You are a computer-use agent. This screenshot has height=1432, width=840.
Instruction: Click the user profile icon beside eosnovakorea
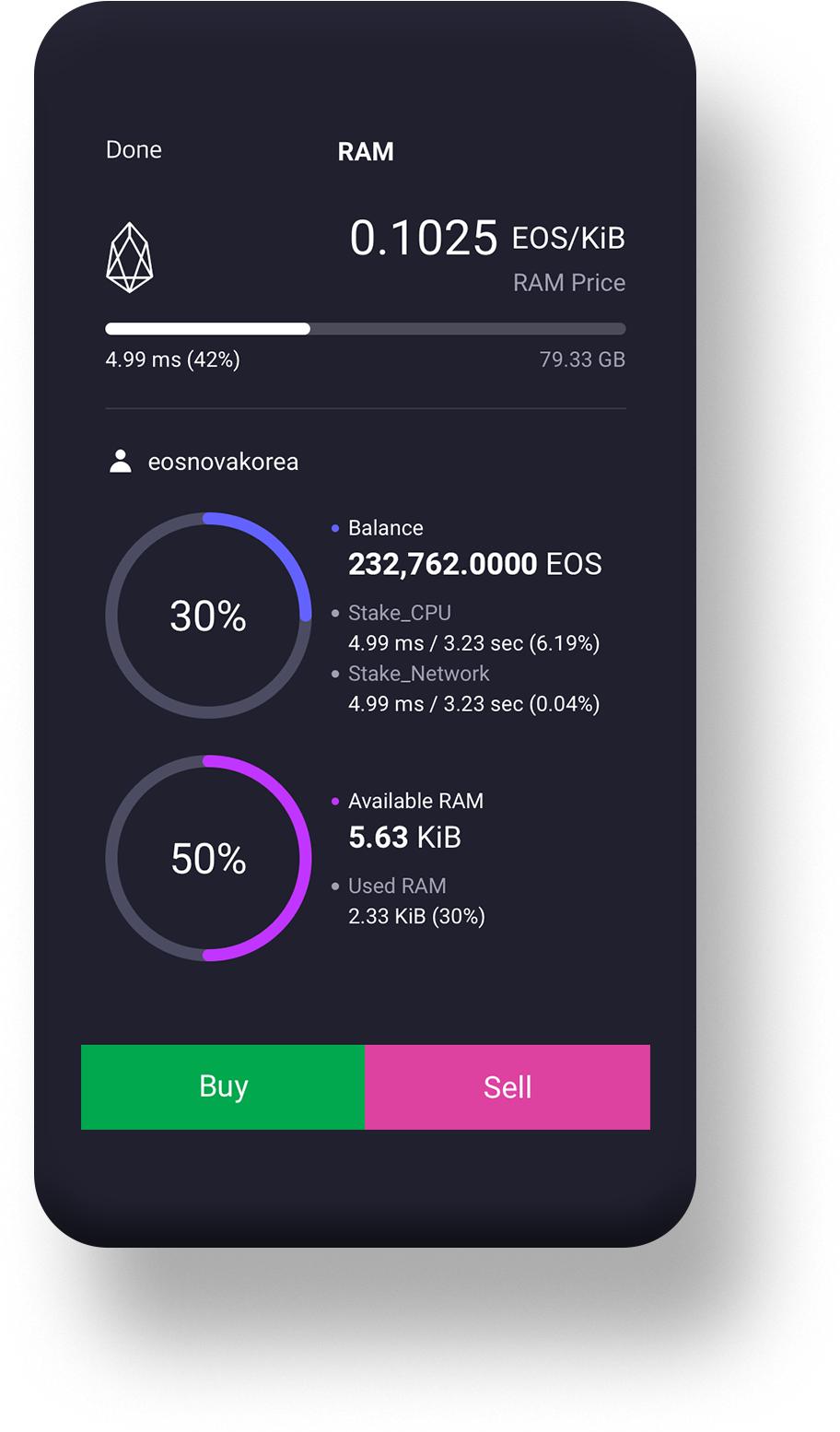coord(121,462)
